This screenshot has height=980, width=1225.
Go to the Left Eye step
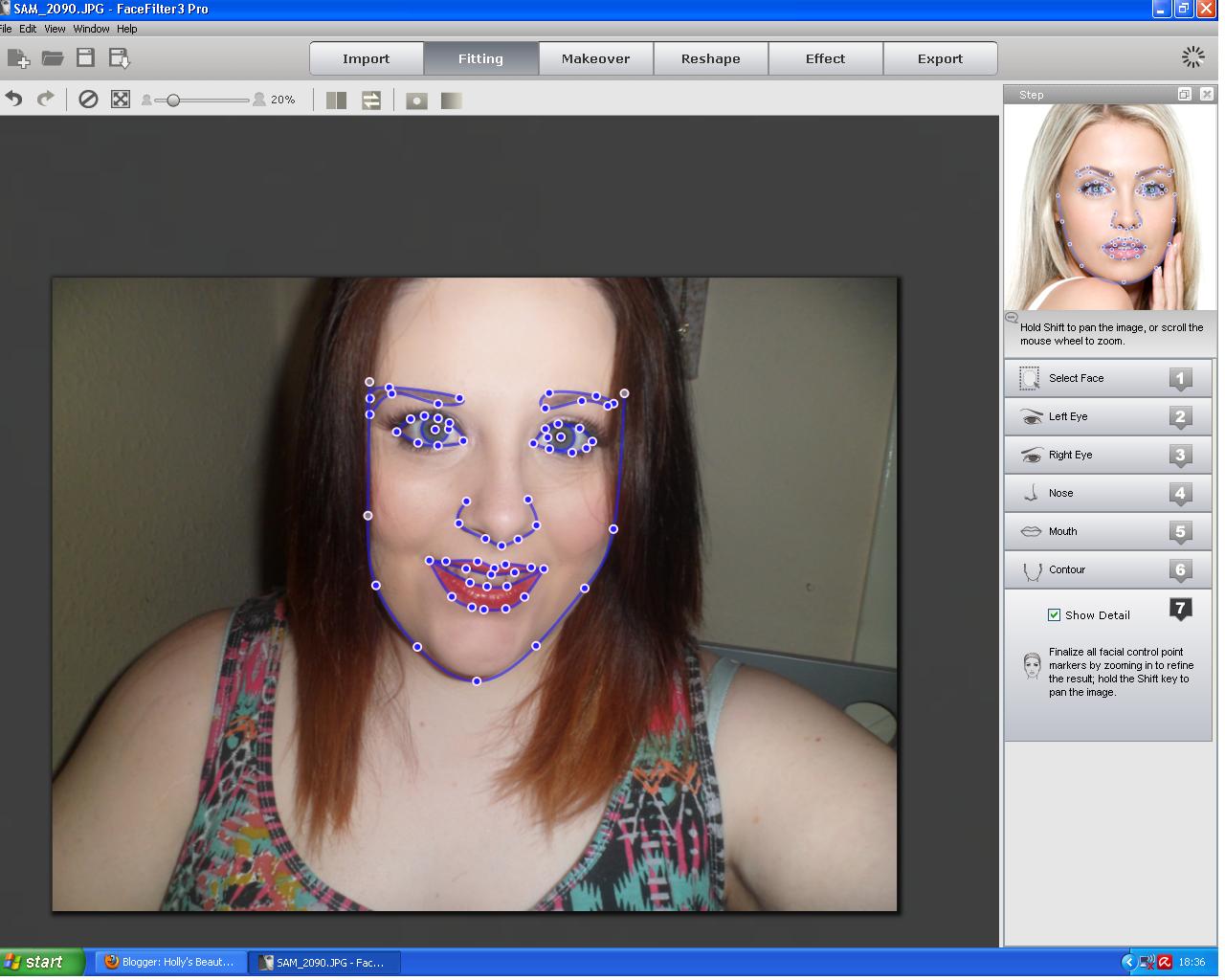click(x=1108, y=416)
